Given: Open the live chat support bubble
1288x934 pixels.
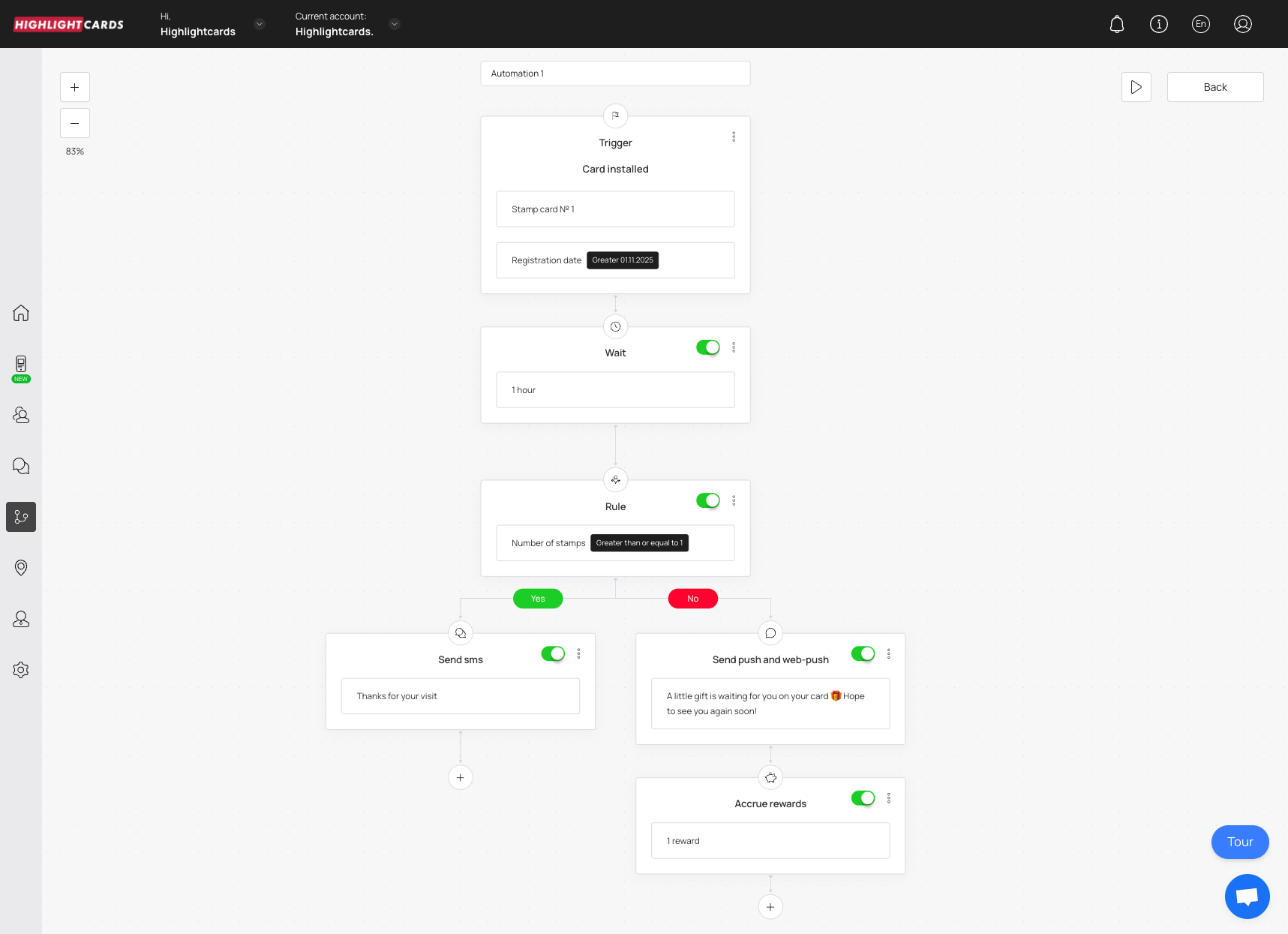Looking at the screenshot, I should pos(1247,896).
